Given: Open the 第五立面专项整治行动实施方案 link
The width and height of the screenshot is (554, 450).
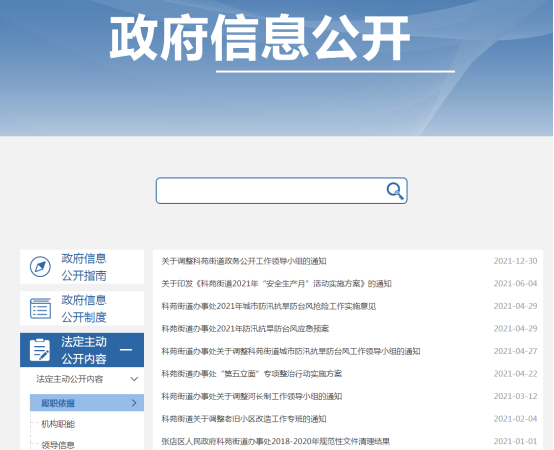Looking at the screenshot, I should click(252, 374).
